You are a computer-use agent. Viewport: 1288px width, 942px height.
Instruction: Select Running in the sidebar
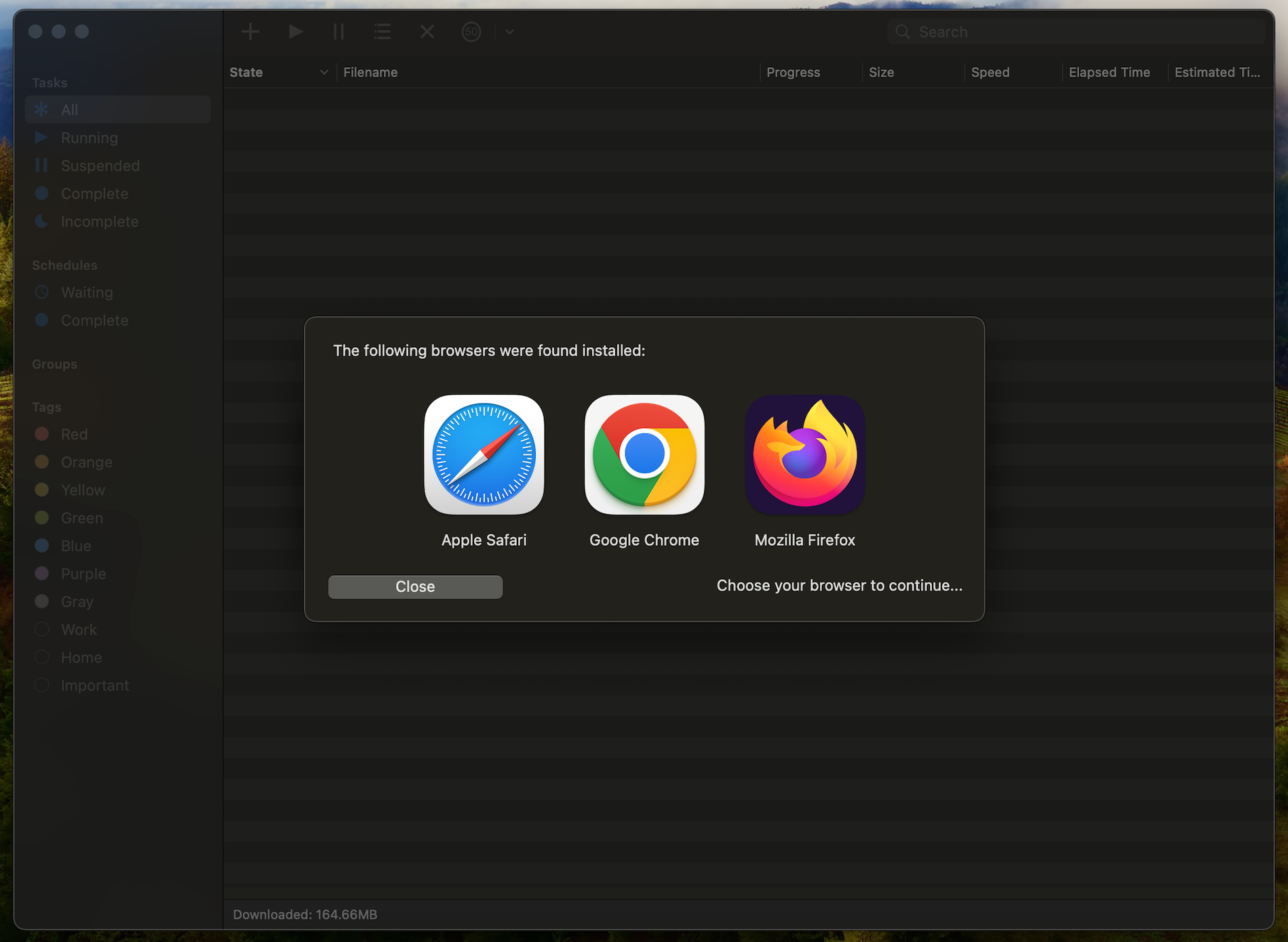click(x=118, y=138)
